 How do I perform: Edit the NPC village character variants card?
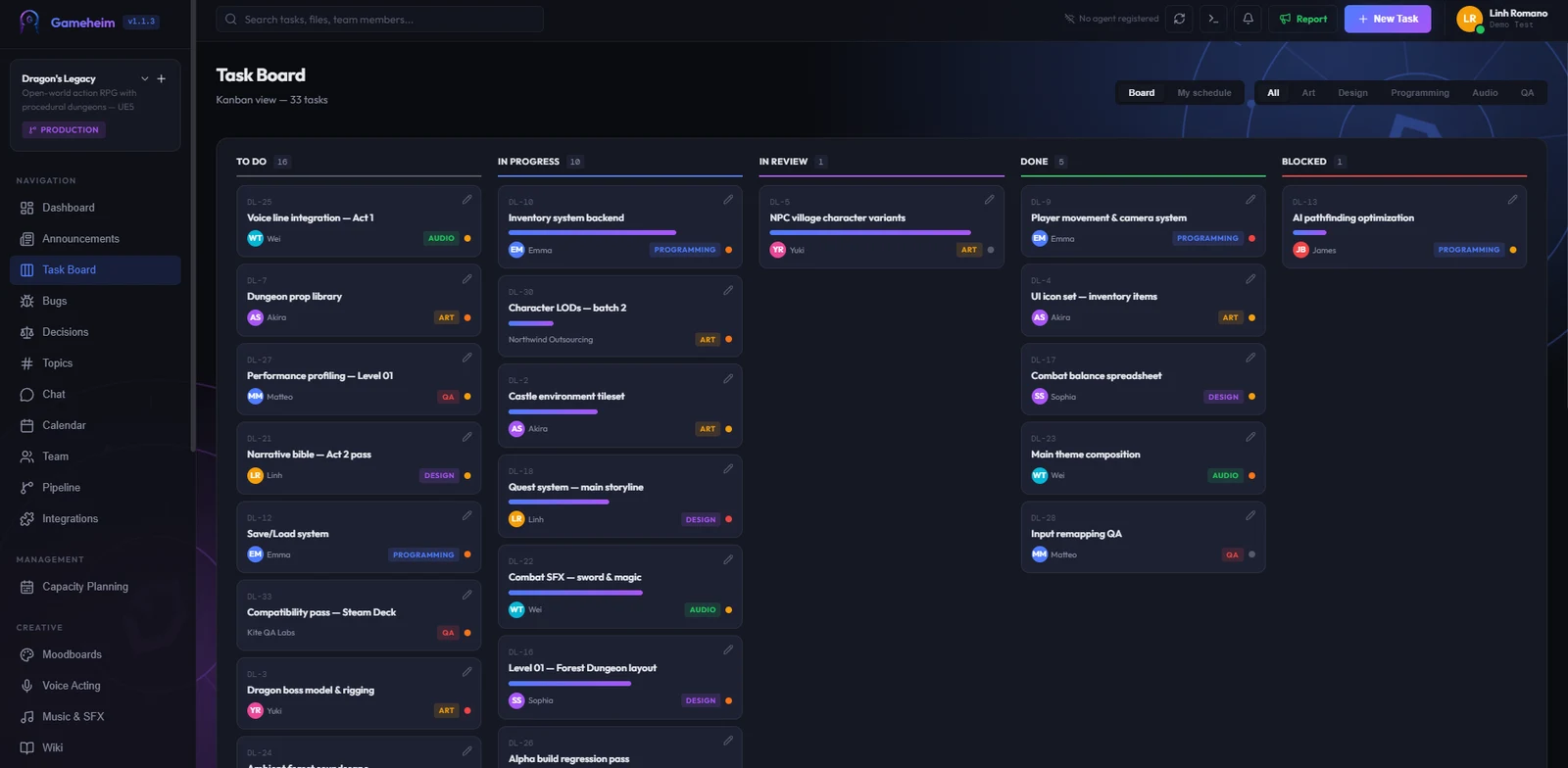point(990,200)
